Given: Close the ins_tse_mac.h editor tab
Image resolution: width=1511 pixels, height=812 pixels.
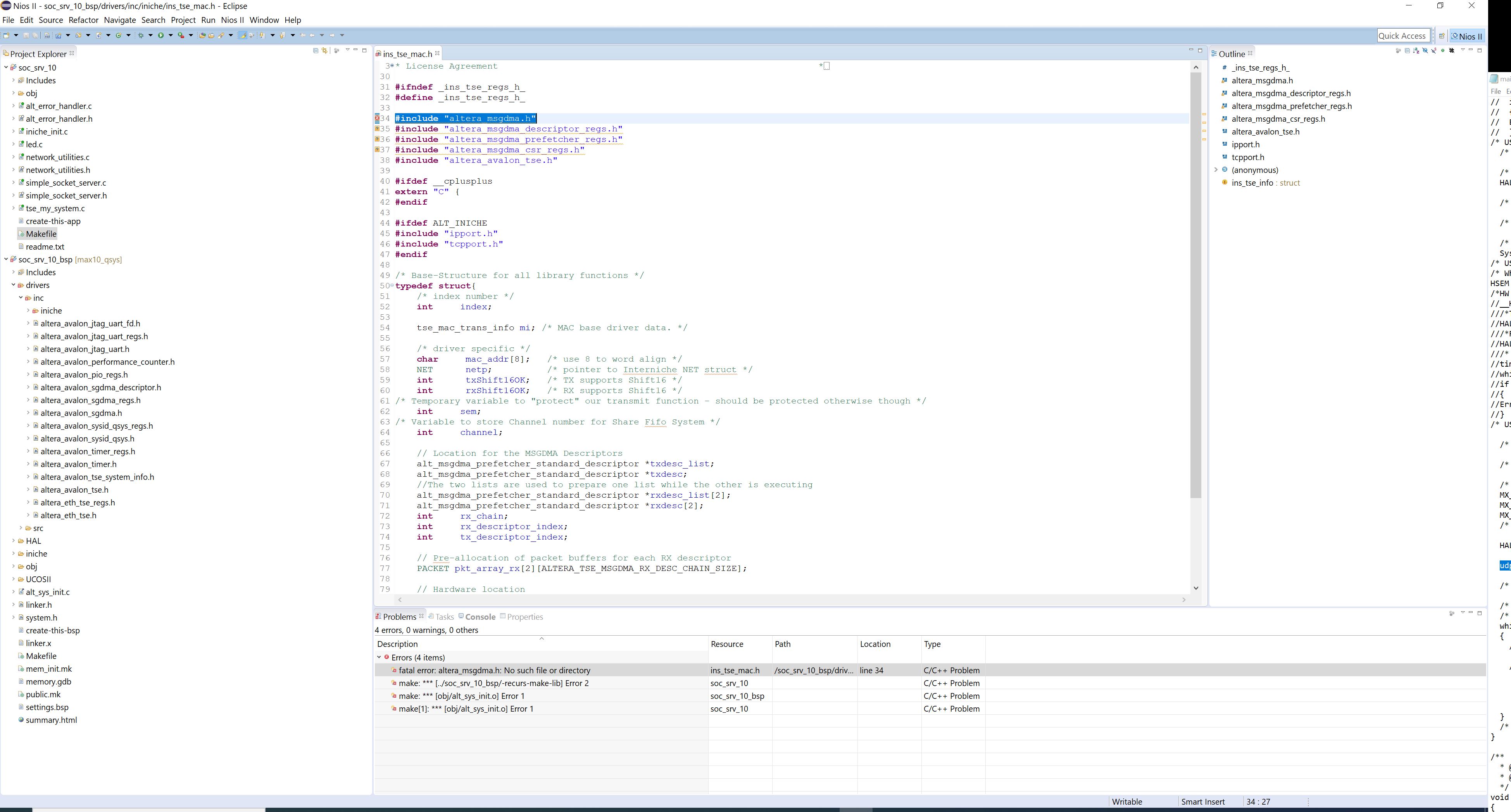Looking at the screenshot, I should pos(437,53).
